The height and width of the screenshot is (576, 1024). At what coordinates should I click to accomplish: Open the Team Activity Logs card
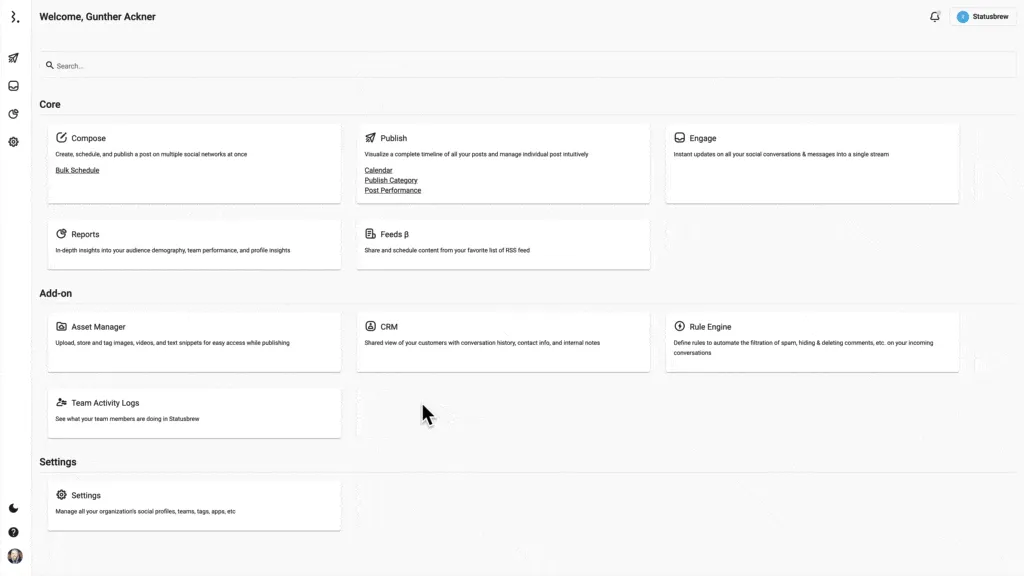tap(193, 411)
